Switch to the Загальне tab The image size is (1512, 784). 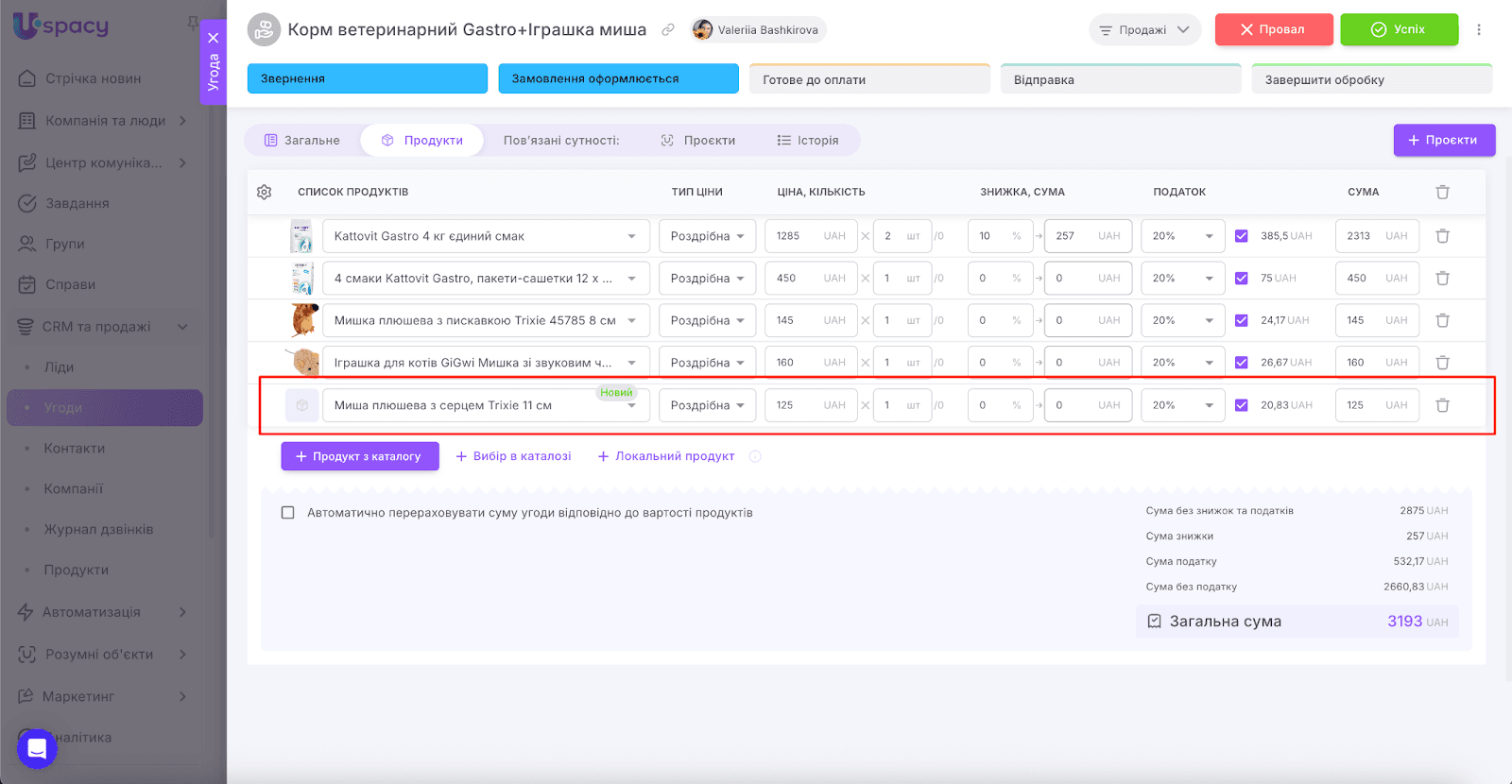[302, 141]
